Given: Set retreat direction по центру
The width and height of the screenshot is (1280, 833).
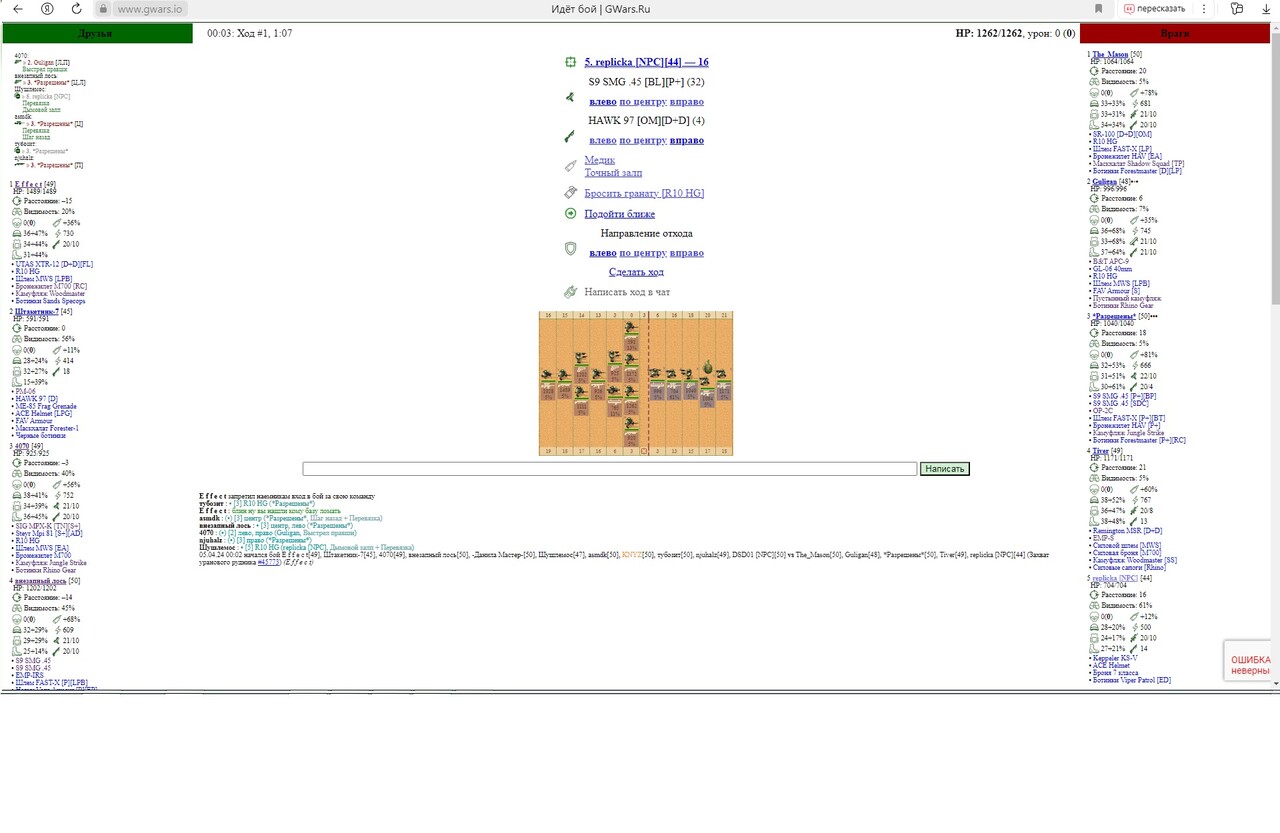Looking at the screenshot, I should pos(643,252).
